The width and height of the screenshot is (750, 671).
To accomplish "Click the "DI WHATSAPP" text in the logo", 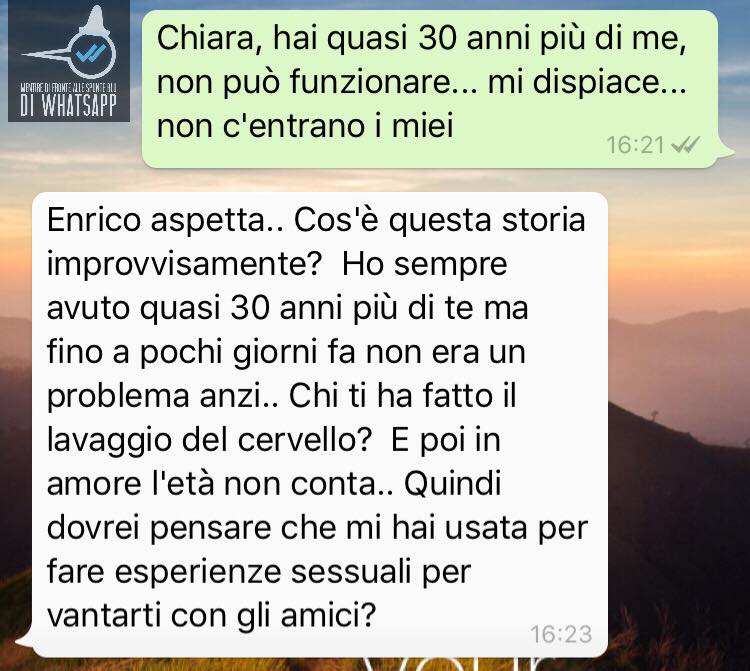I will point(69,105).
